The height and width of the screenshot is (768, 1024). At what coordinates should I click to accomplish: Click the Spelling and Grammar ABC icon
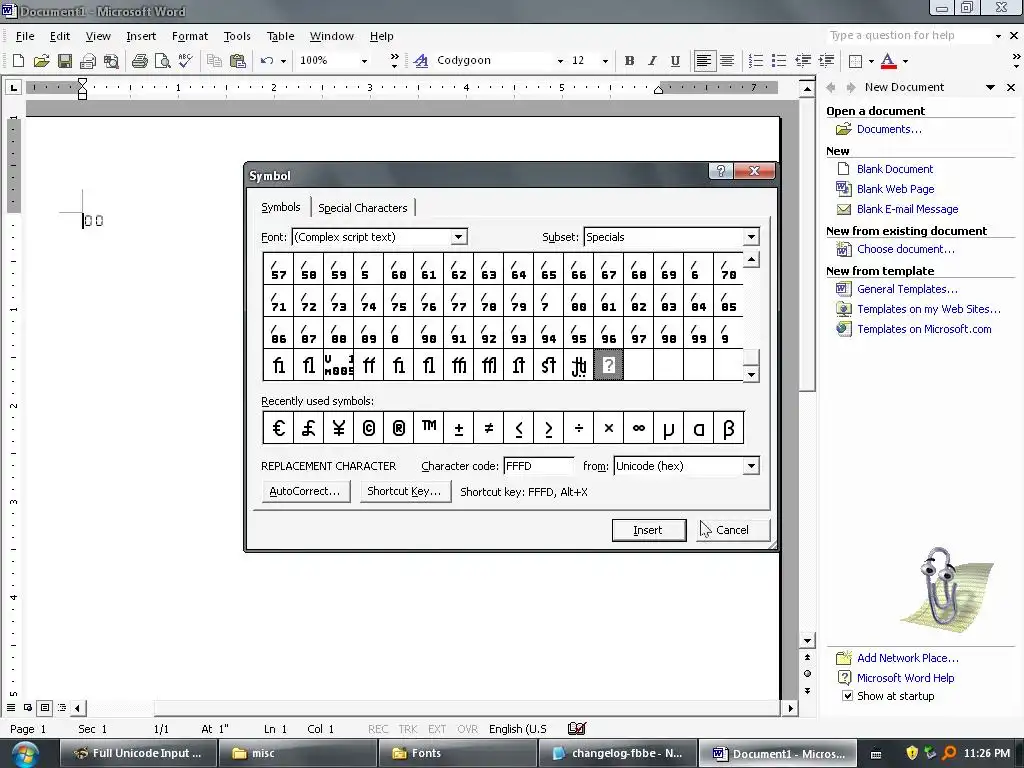tap(185, 61)
